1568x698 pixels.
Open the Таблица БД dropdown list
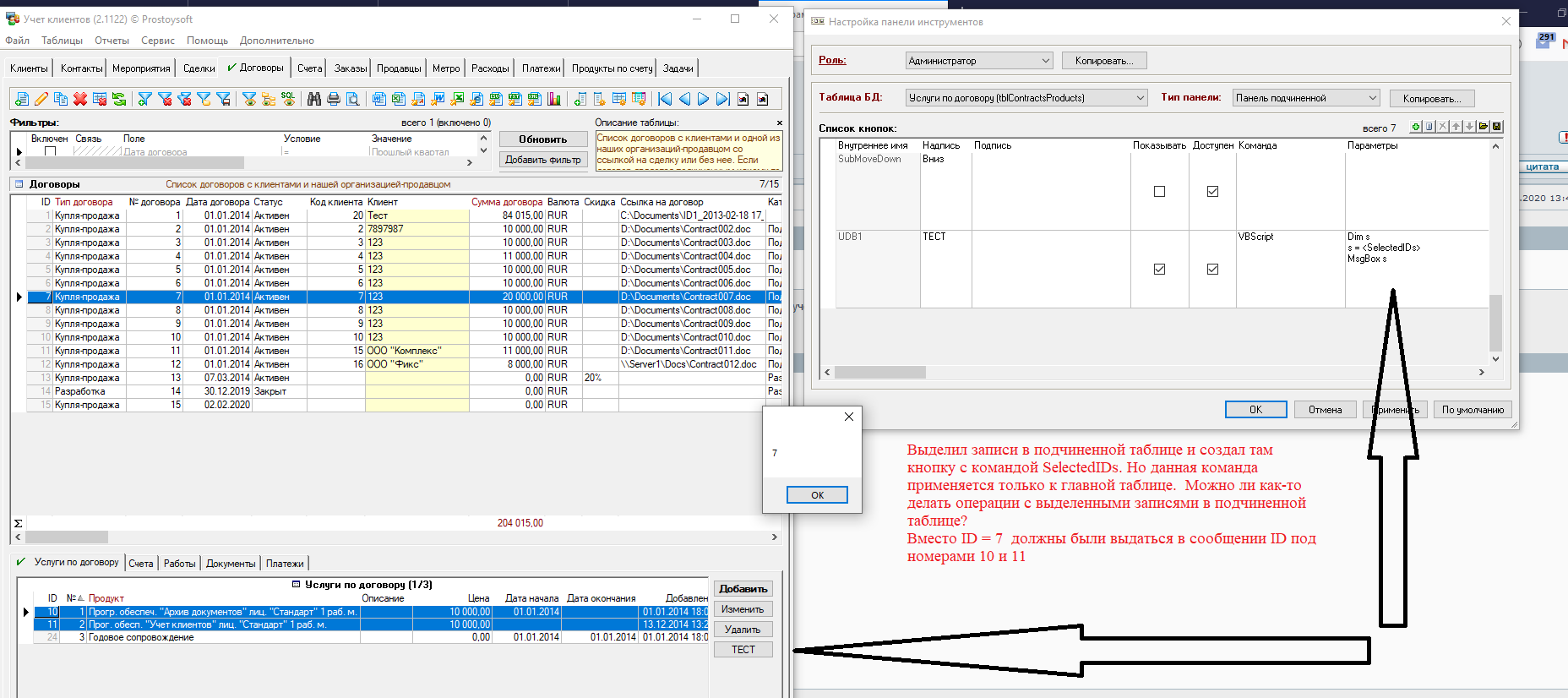tap(1140, 98)
